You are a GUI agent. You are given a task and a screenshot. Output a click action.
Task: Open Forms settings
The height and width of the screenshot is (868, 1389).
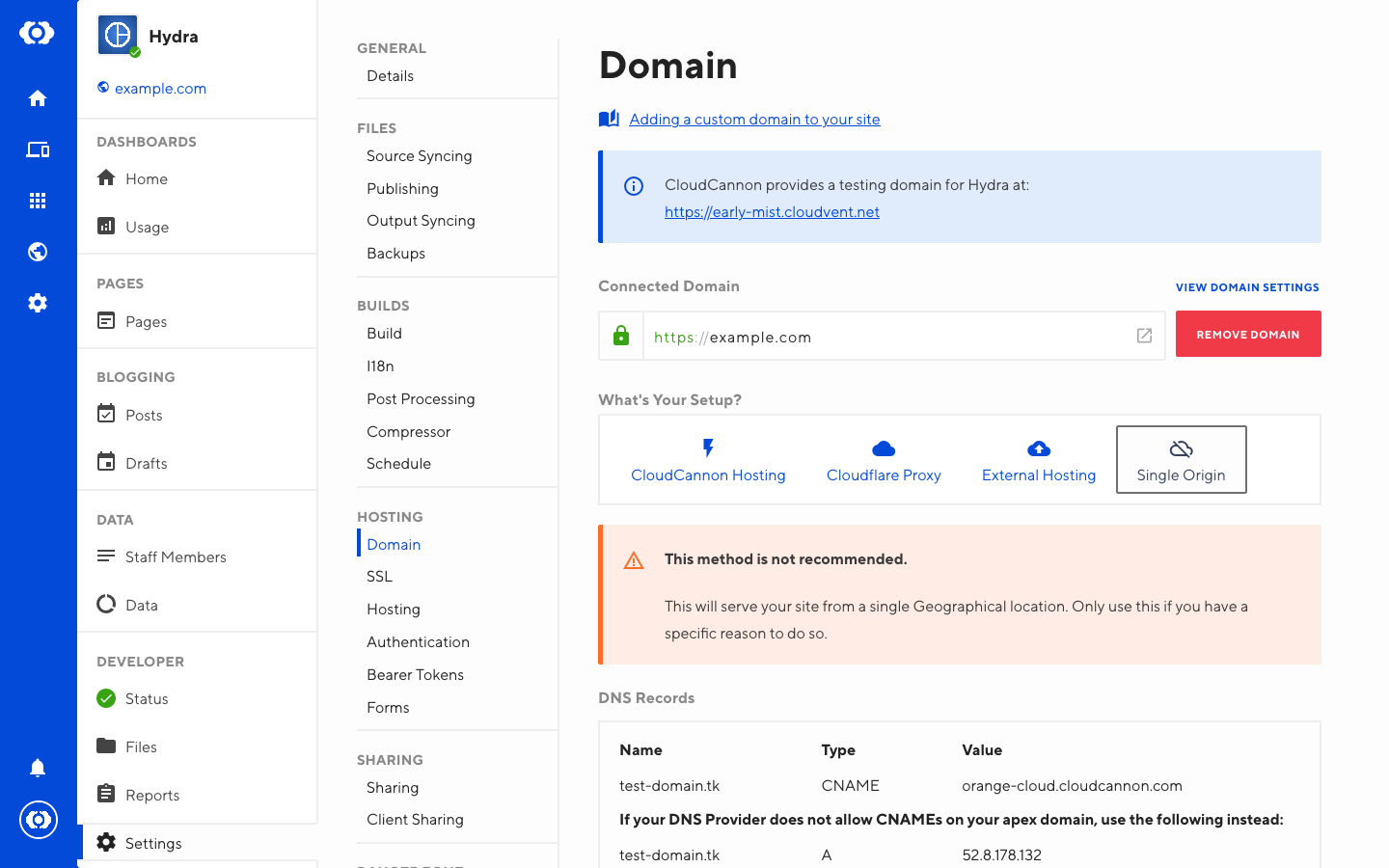coord(388,708)
